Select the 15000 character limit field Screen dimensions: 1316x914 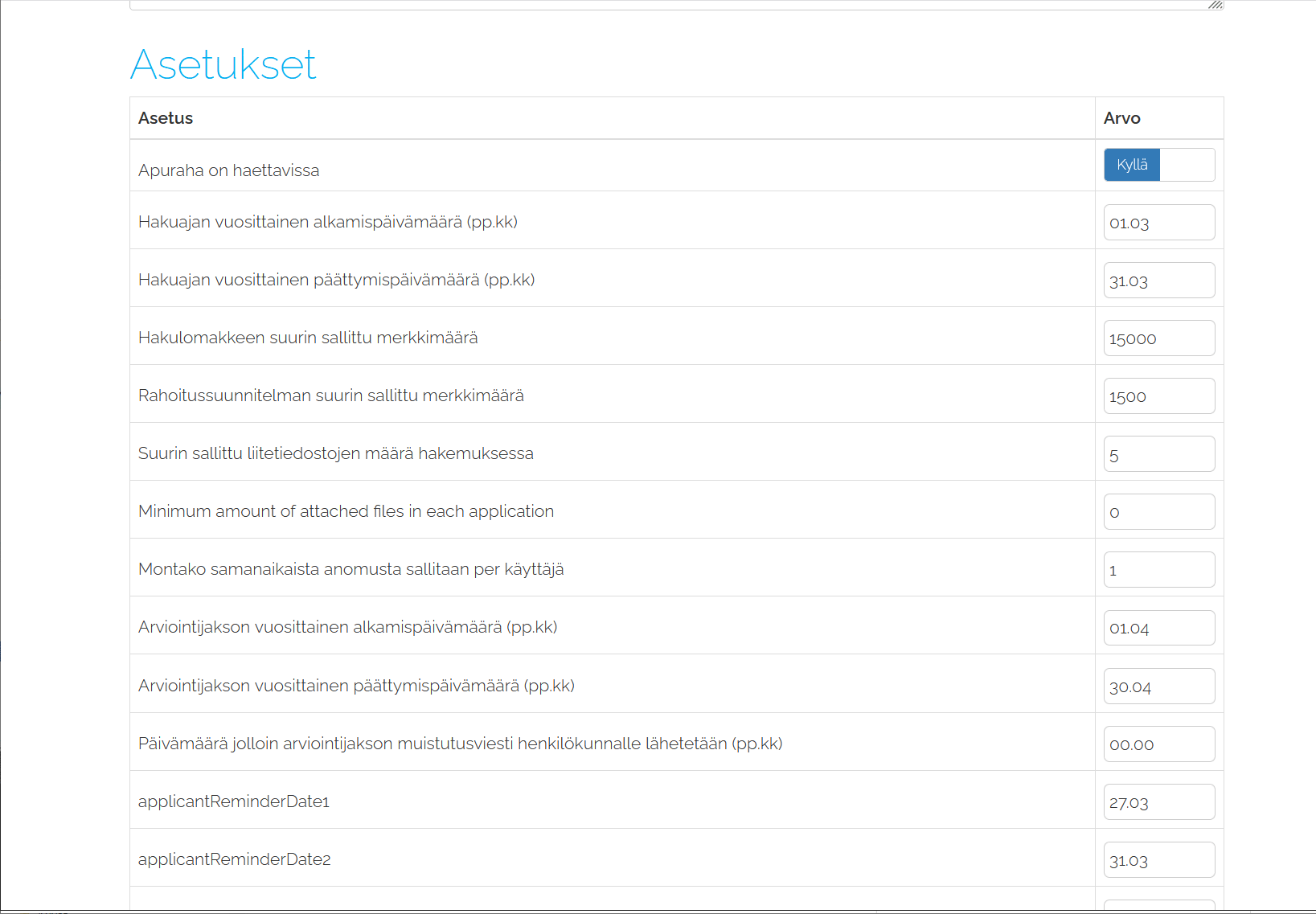coord(1158,338)
